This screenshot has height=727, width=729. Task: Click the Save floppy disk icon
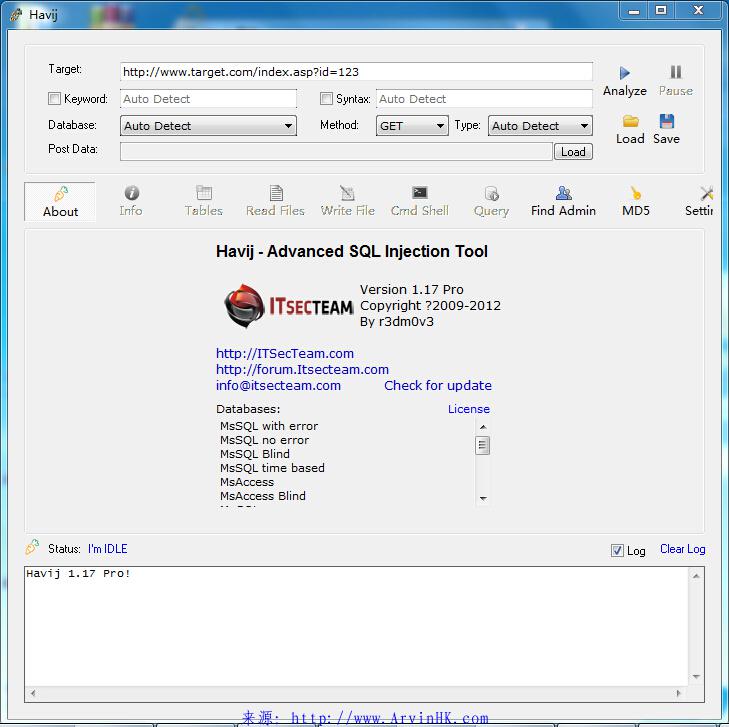click(x=667, y=121)
